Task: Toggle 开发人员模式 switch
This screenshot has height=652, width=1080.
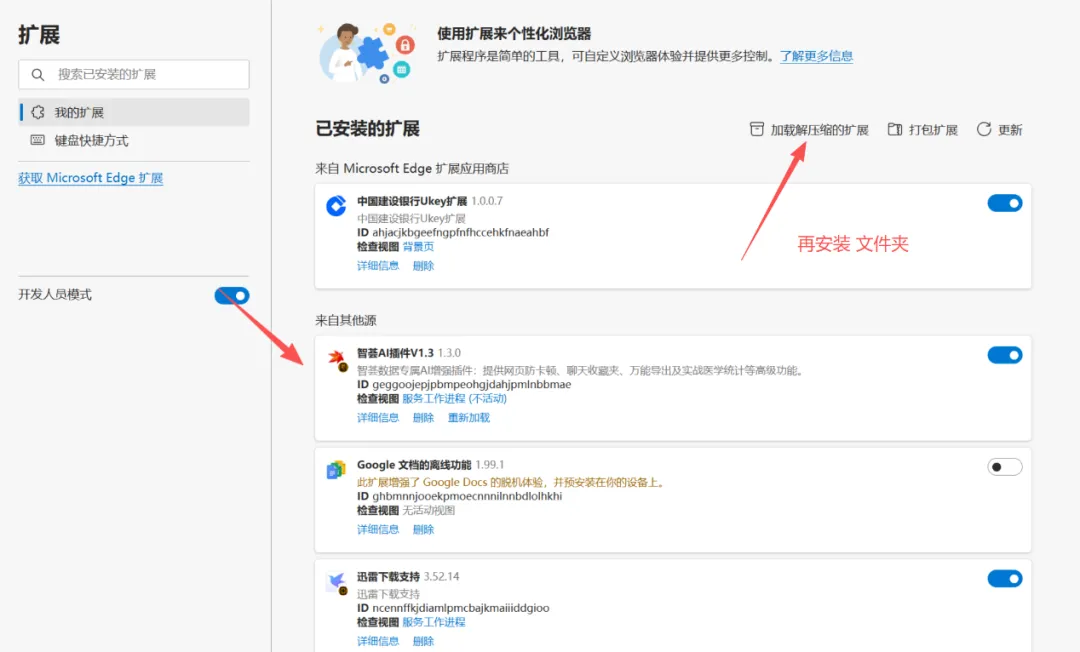Action: coord(231,295)
